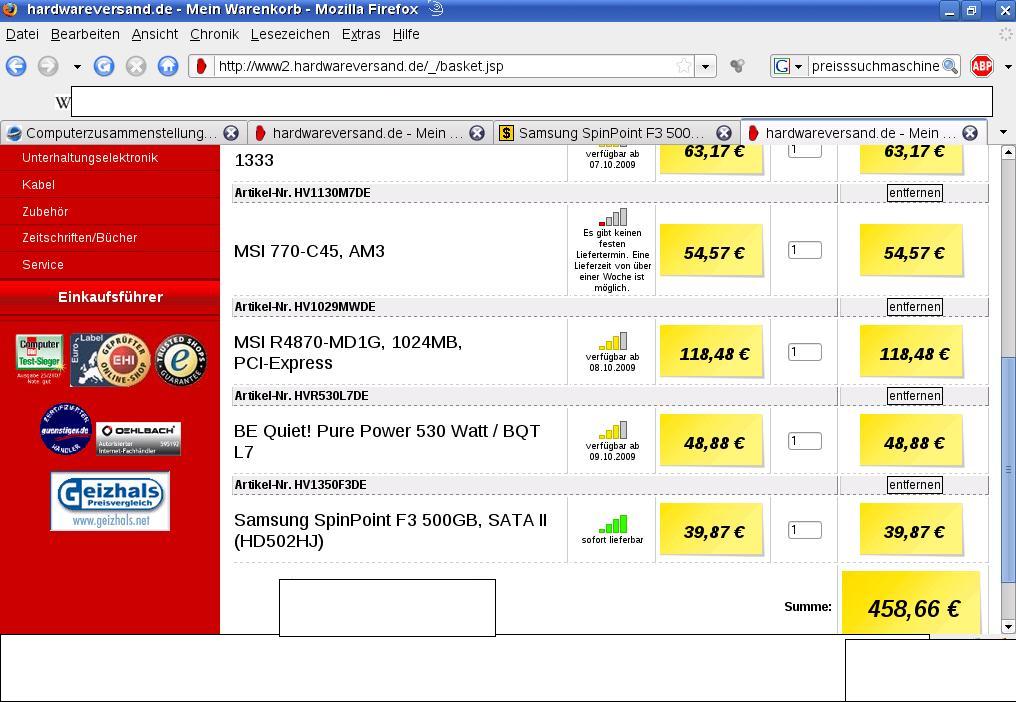This screenshot has width=1016, height=702.
Task: Open the Service section
Action: click(43, 264)
